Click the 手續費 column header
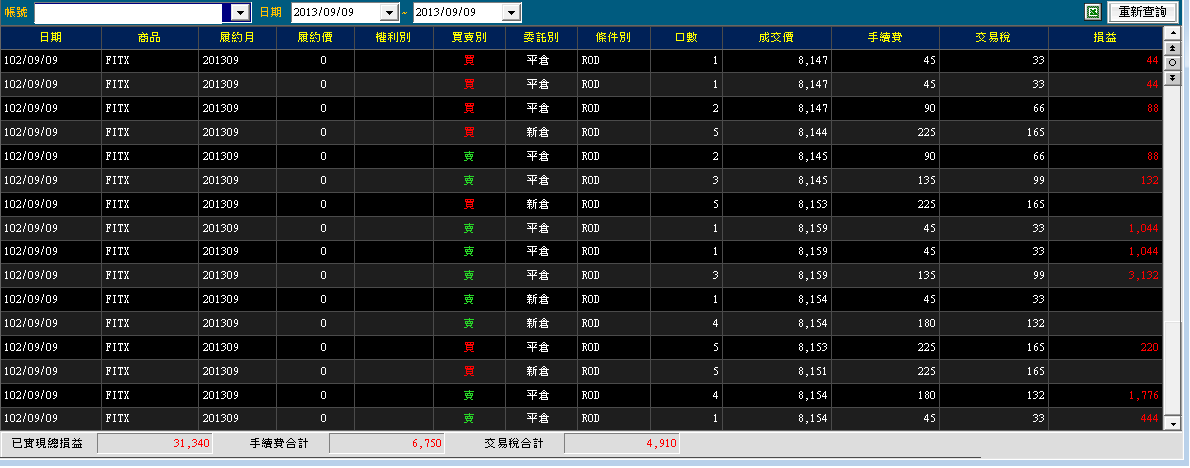This screenshot has height=468, width=1190. (x=885, y=38)
